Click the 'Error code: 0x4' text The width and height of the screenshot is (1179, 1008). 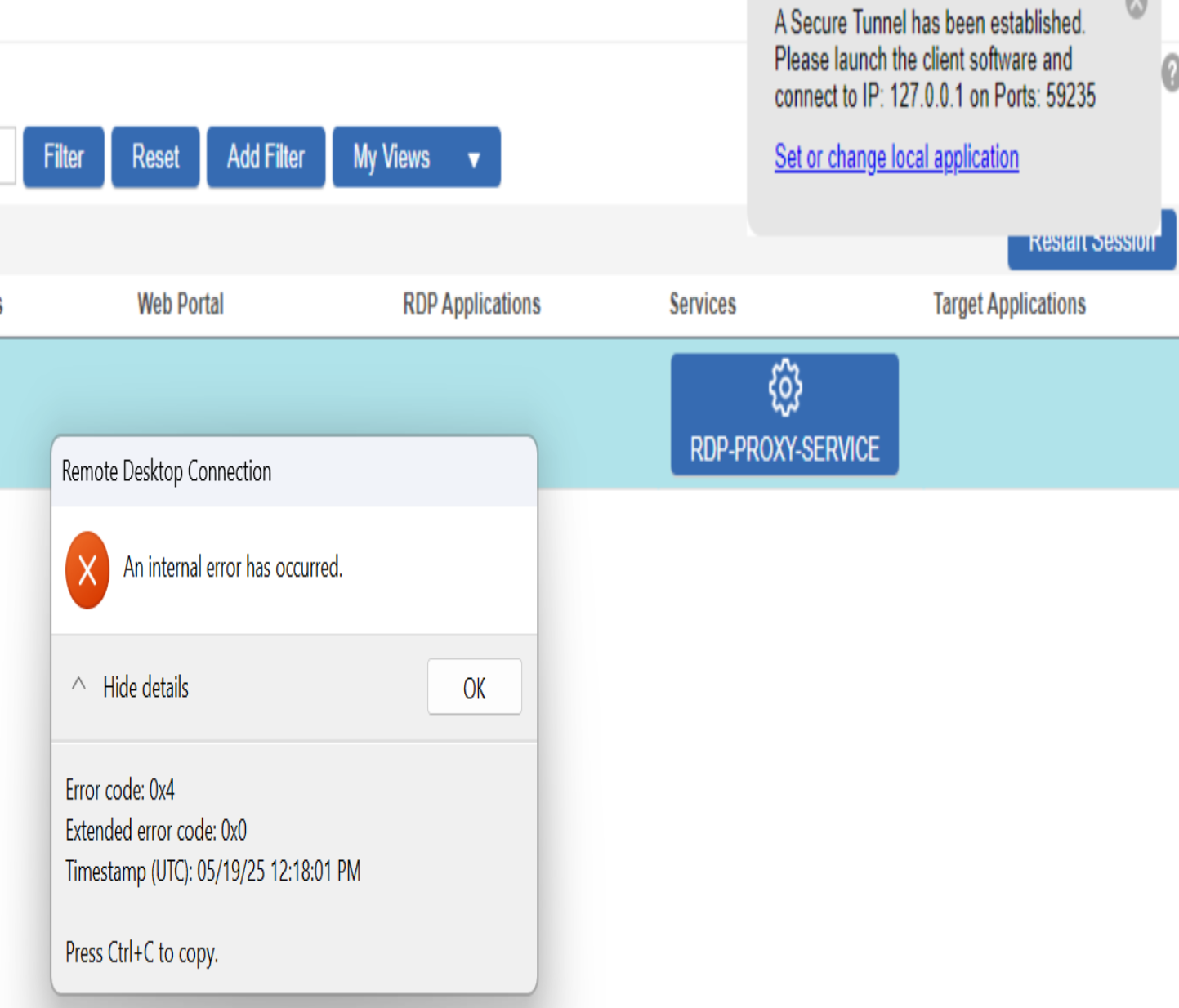click(x=120, y=790)
